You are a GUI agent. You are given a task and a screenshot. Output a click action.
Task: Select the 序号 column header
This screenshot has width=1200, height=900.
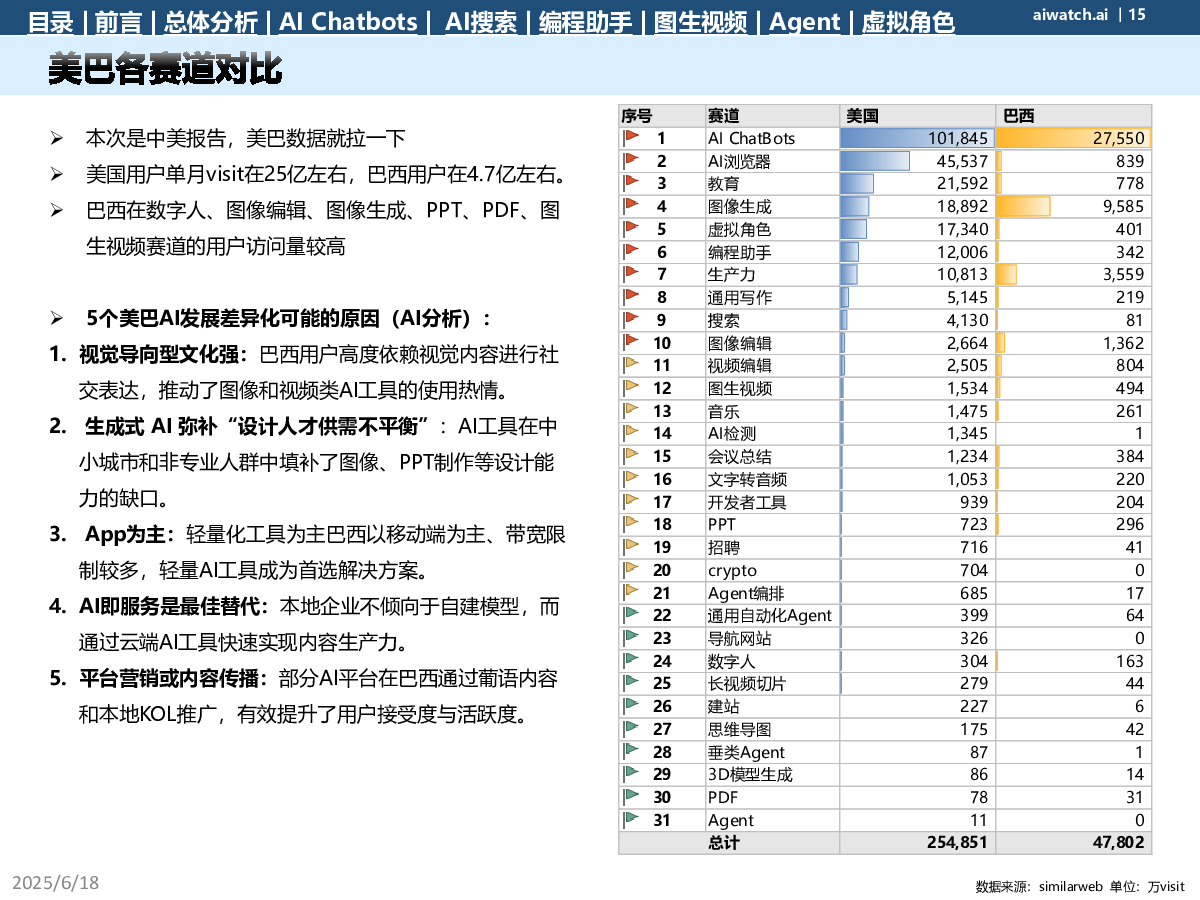(662, 116)
